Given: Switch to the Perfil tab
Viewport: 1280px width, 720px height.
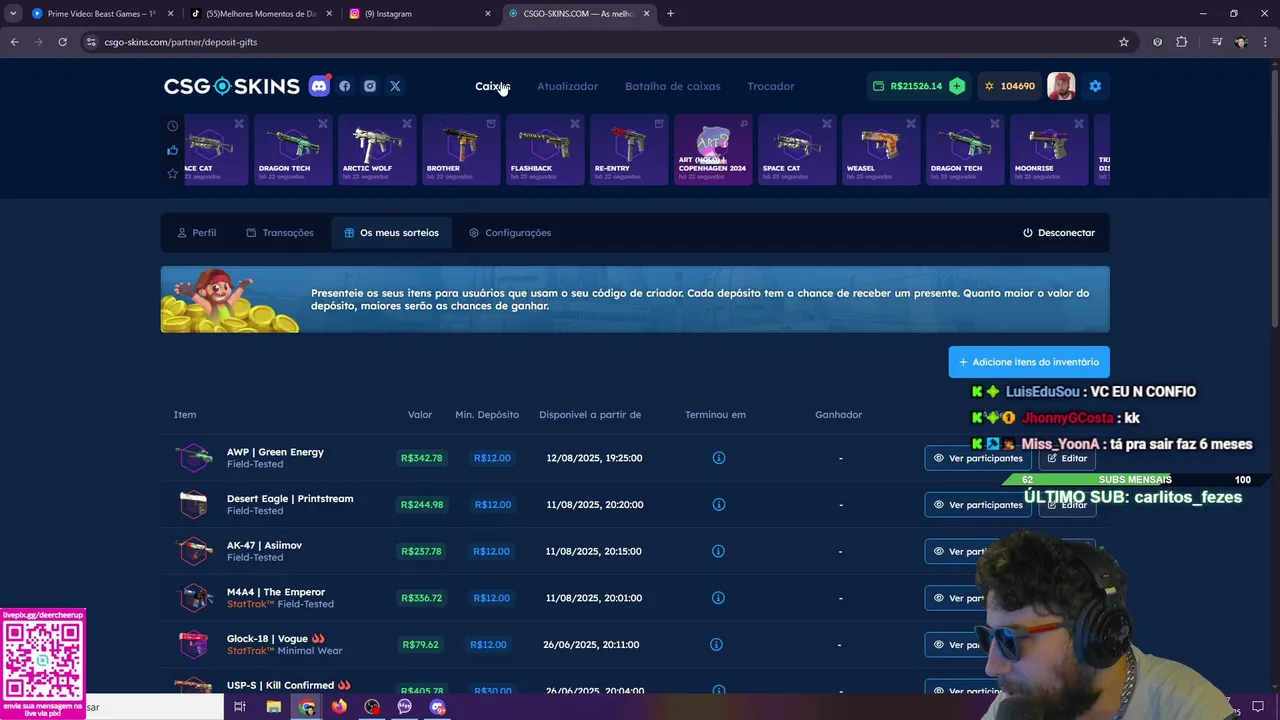Looking at the screenshot, I should (196, 233).
